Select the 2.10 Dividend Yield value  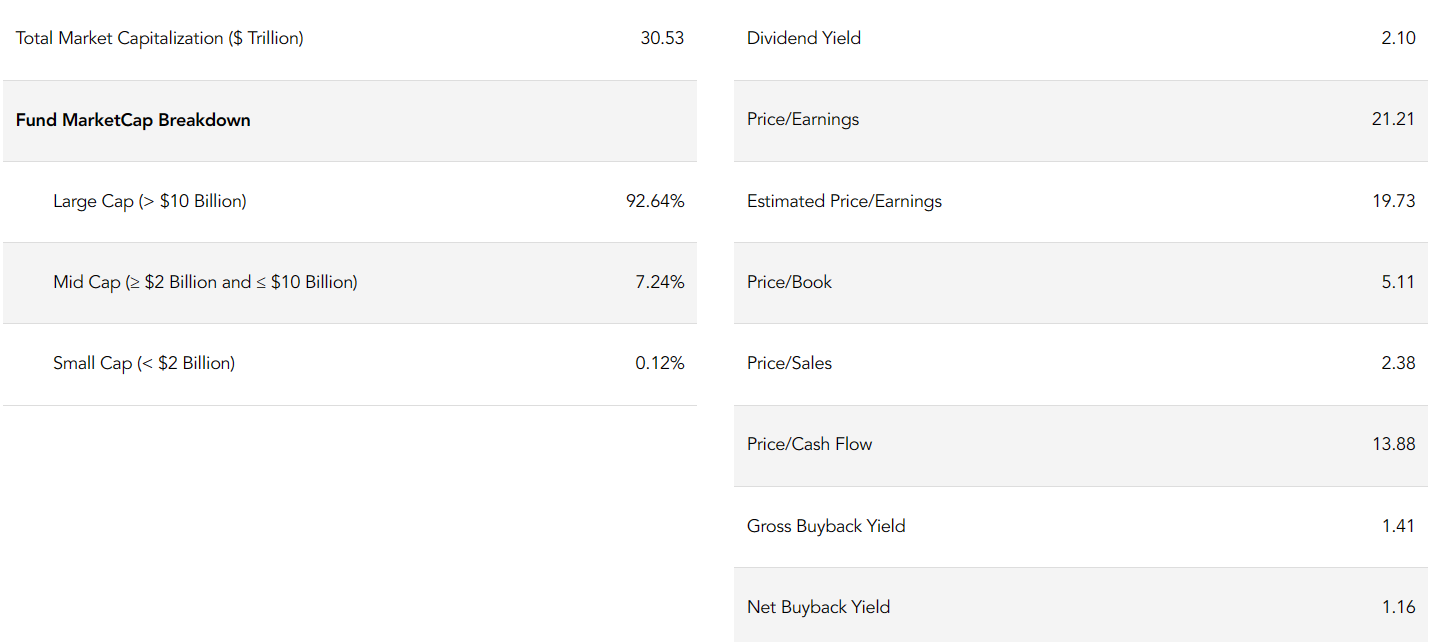pyautogui.click(x=1398, y=38)
